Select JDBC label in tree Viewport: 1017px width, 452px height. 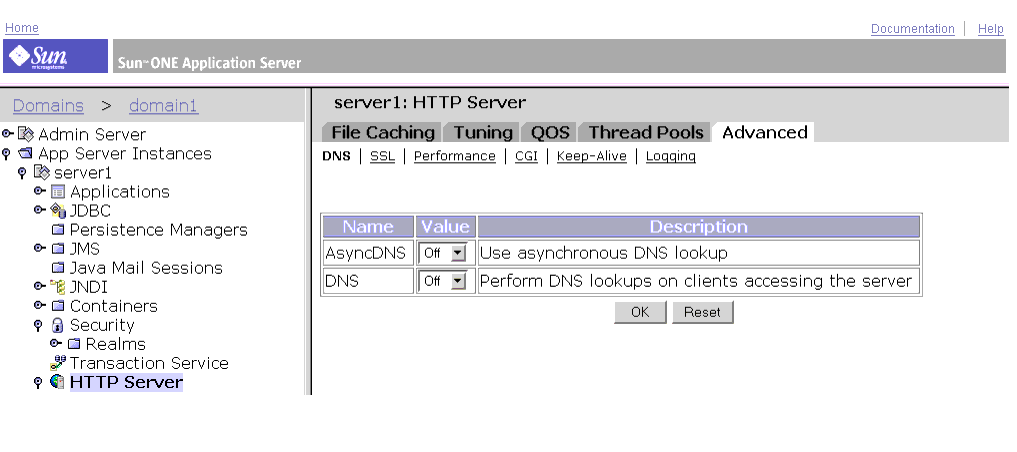(x=90, y=211)
